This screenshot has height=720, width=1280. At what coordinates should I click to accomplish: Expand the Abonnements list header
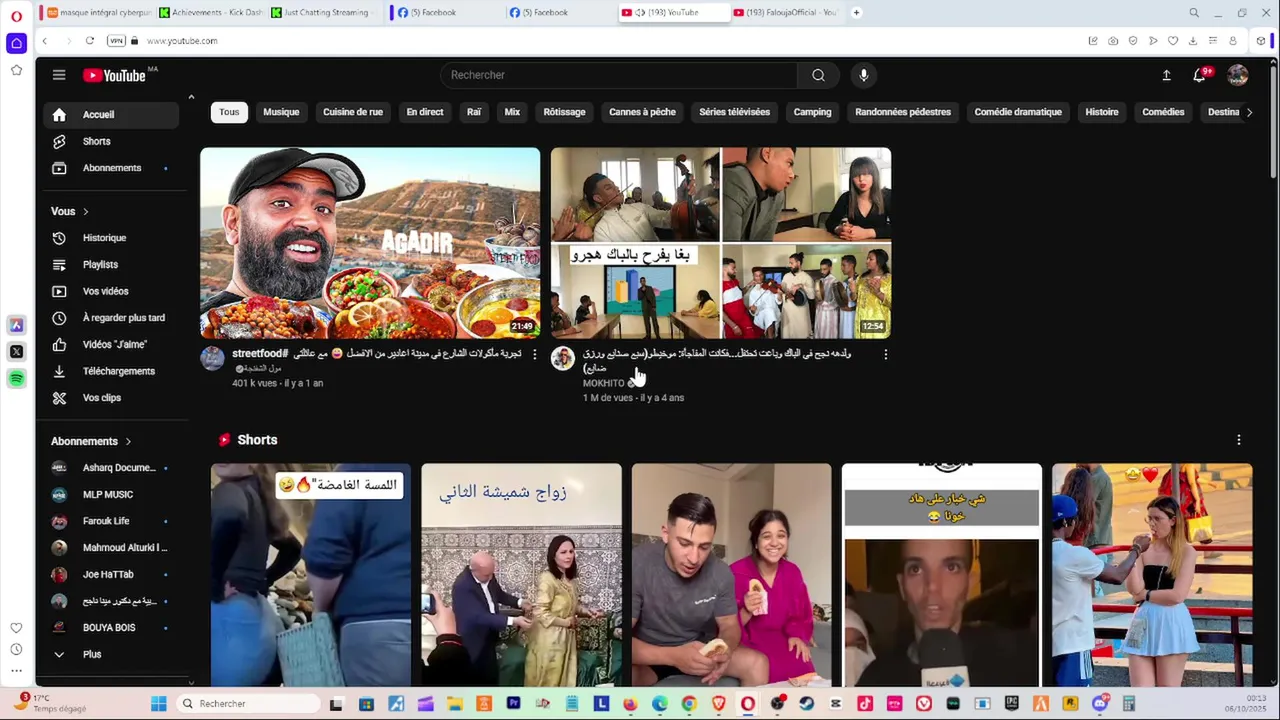tap(91, 441)
